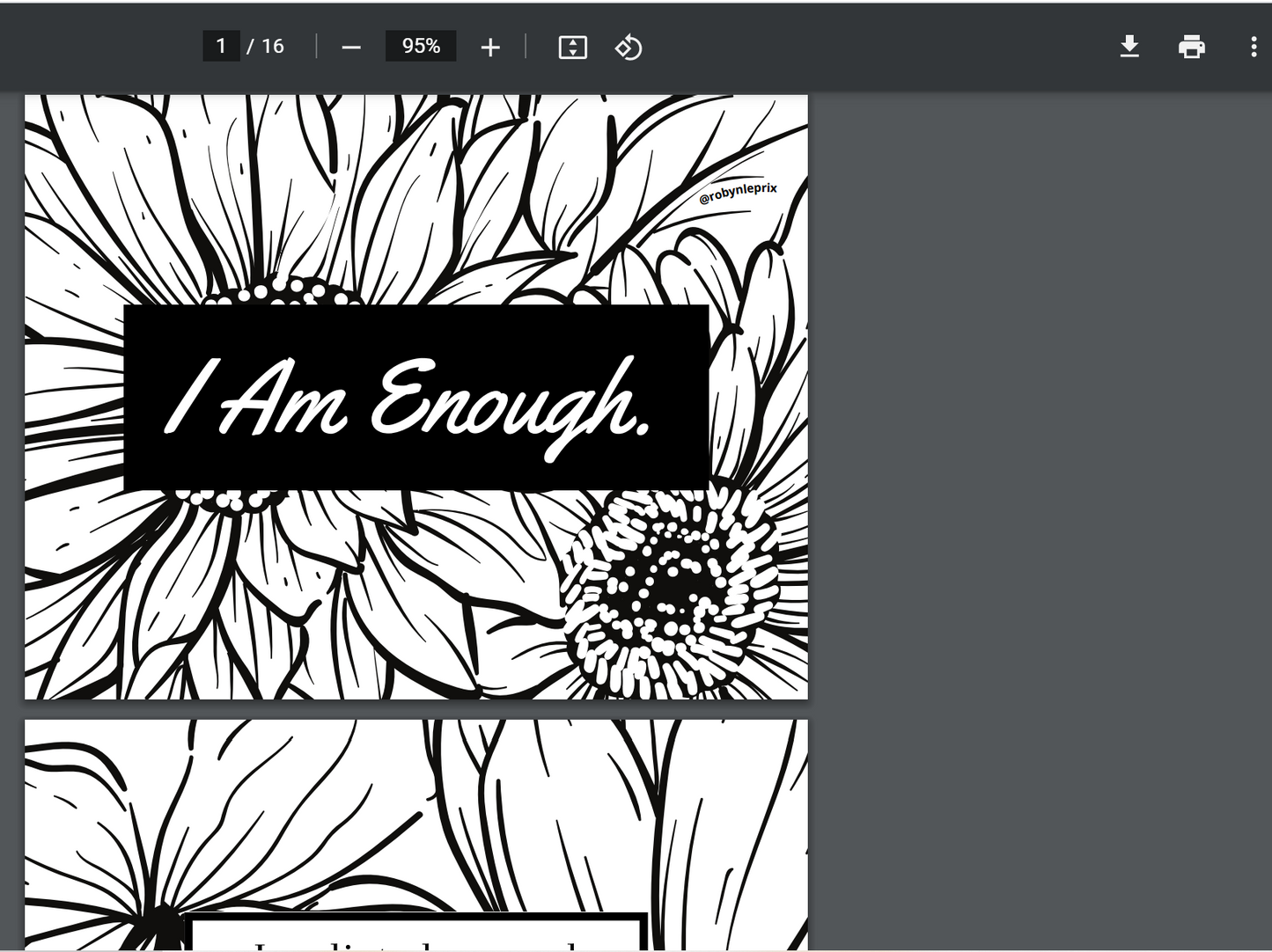The height and width of the screenshot is (952, 1272).
Task: Click the total page count 16
Action: [x=272, y=46]
